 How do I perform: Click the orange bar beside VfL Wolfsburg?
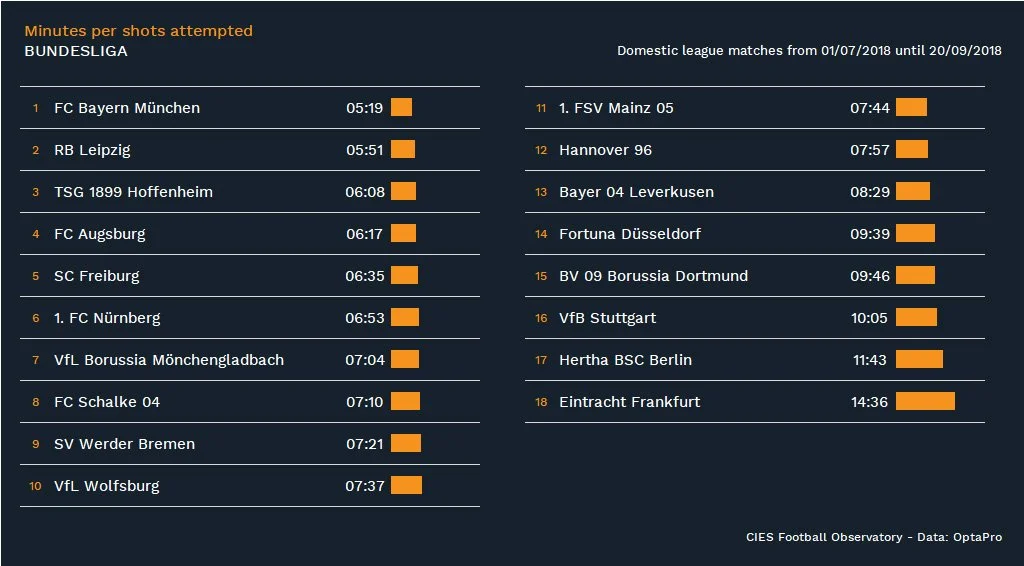coord(406,486)
